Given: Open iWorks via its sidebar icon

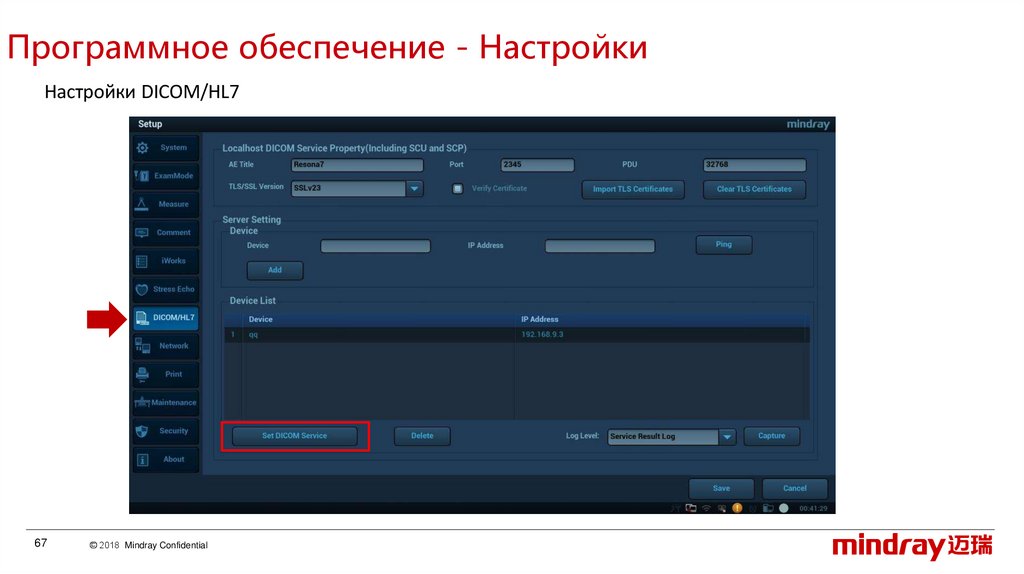Looking at the screenshot, I should (x=142, y=261).
